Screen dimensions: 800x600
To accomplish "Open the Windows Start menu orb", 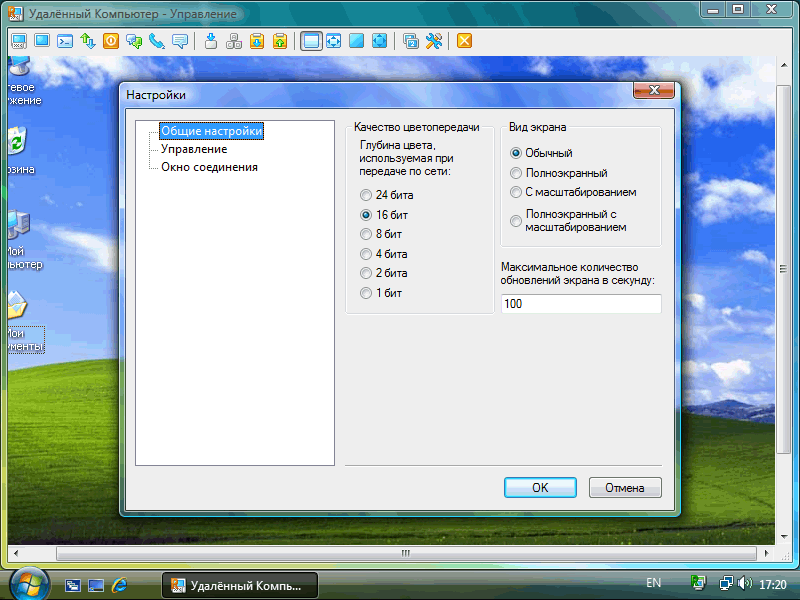I will (x=29, y=582).
